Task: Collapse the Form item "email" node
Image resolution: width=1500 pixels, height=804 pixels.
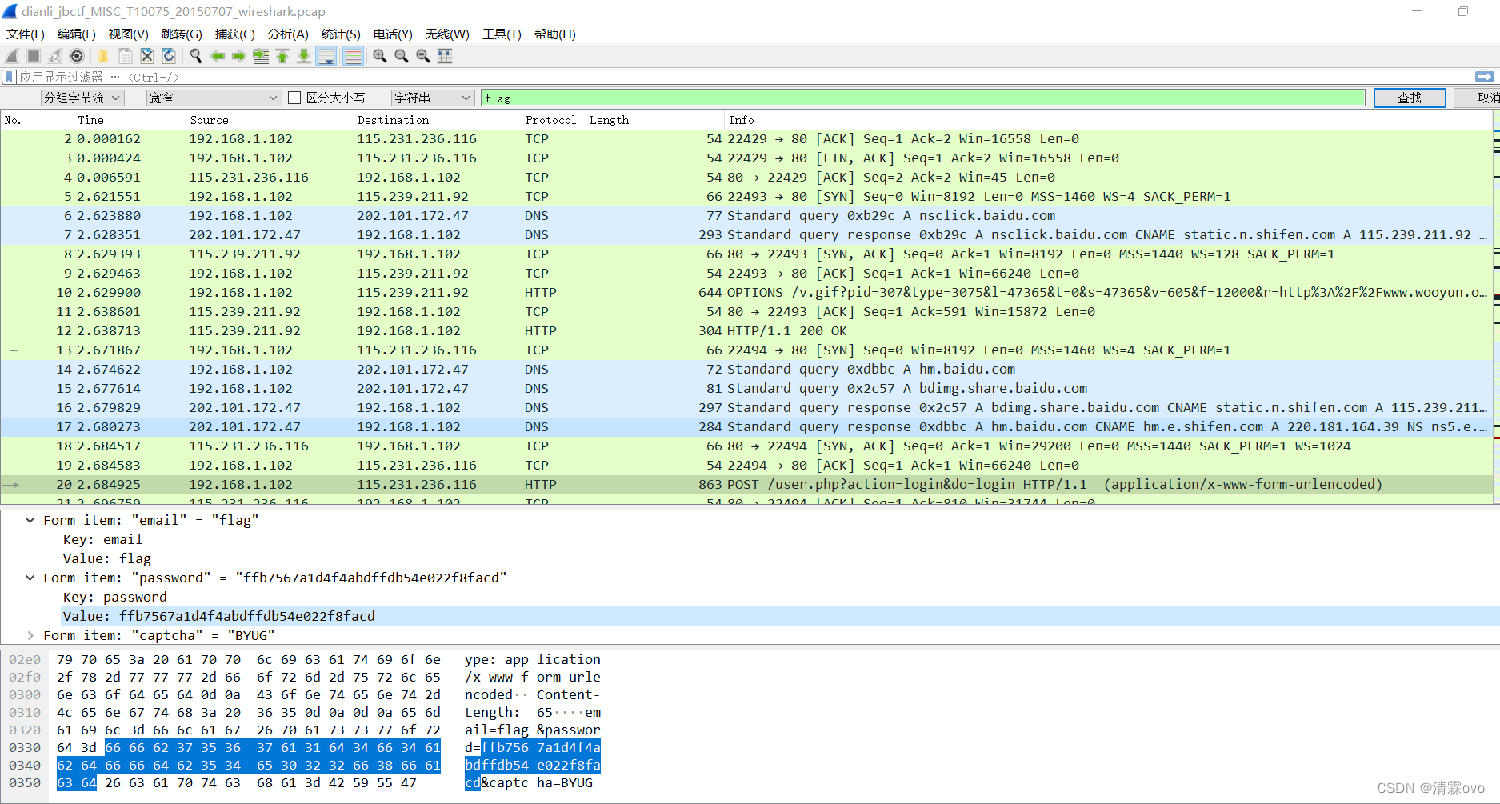Action: tap(30, 520)
